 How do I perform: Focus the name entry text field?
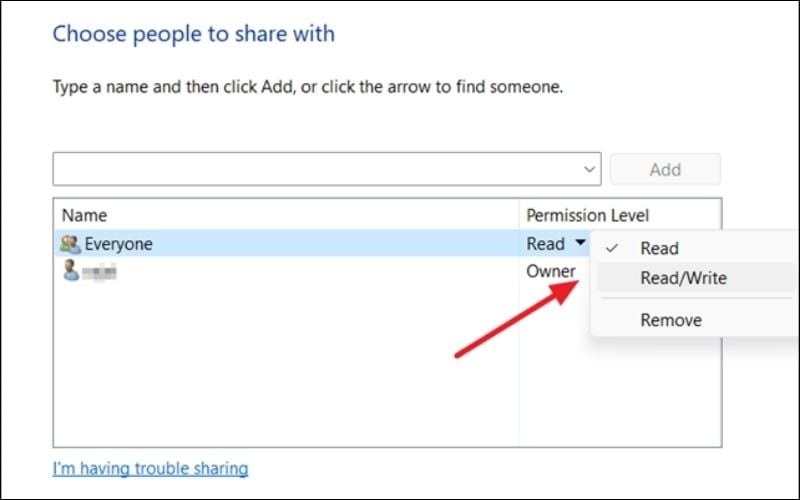[x=315, y=169]
